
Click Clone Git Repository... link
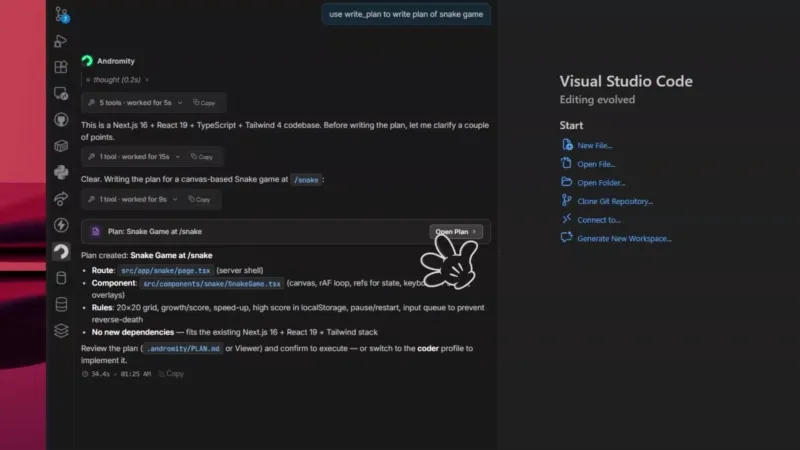click(615, 201)
